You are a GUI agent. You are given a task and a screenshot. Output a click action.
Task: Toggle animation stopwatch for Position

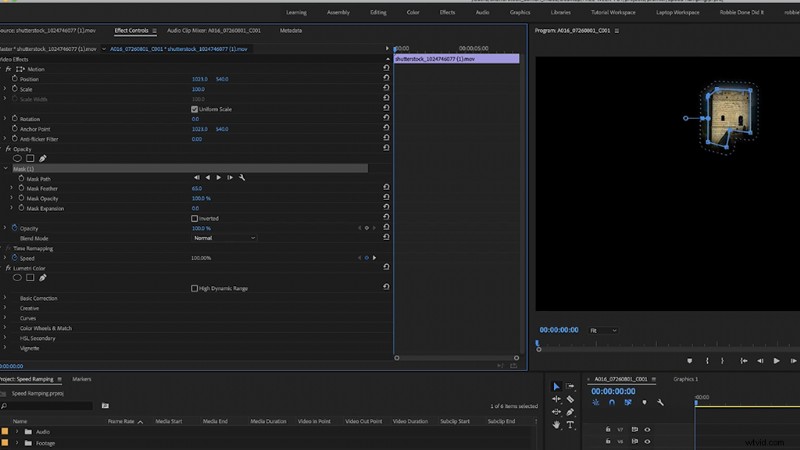(x=14, y=79)
